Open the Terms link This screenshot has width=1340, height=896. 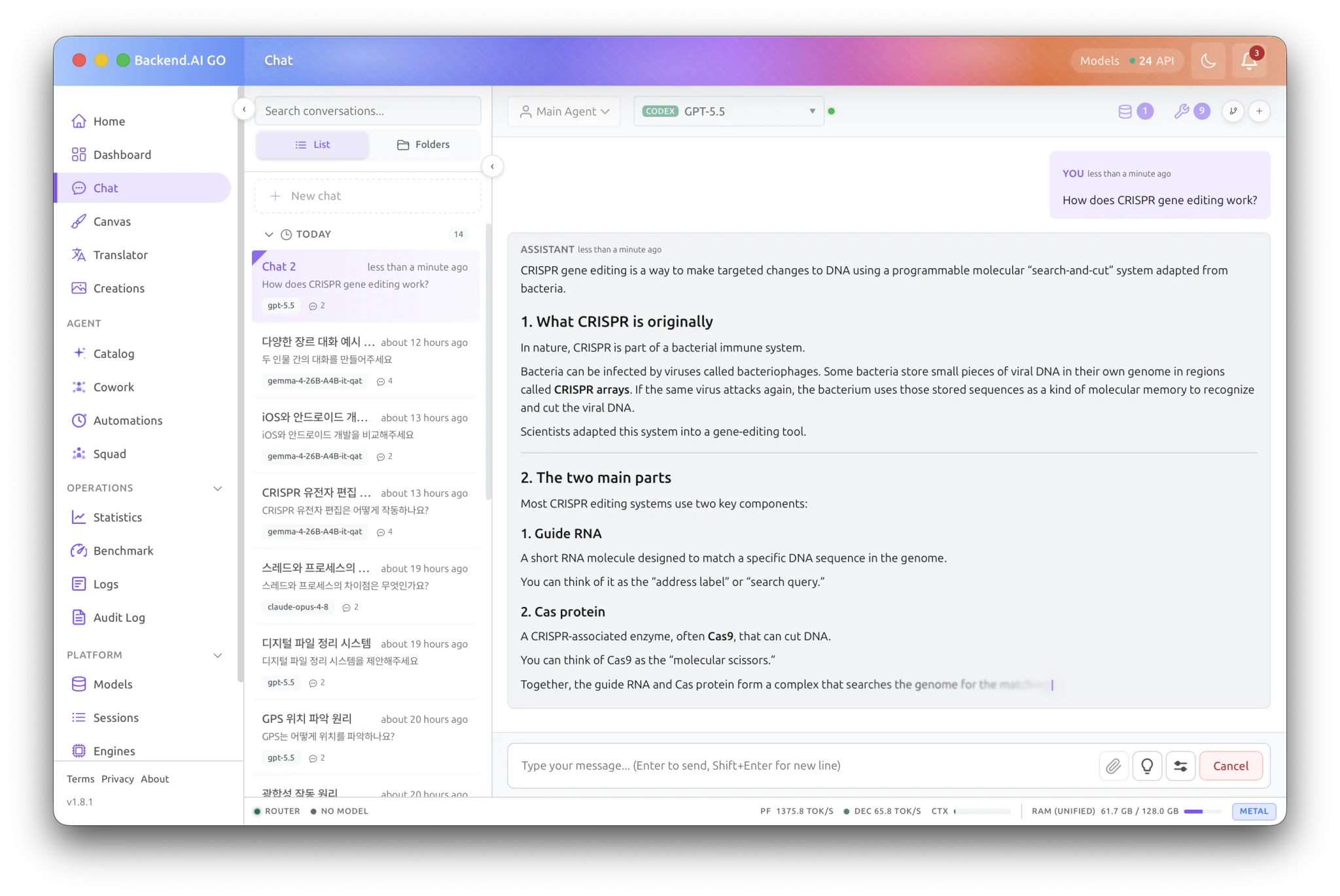[80, 778]
